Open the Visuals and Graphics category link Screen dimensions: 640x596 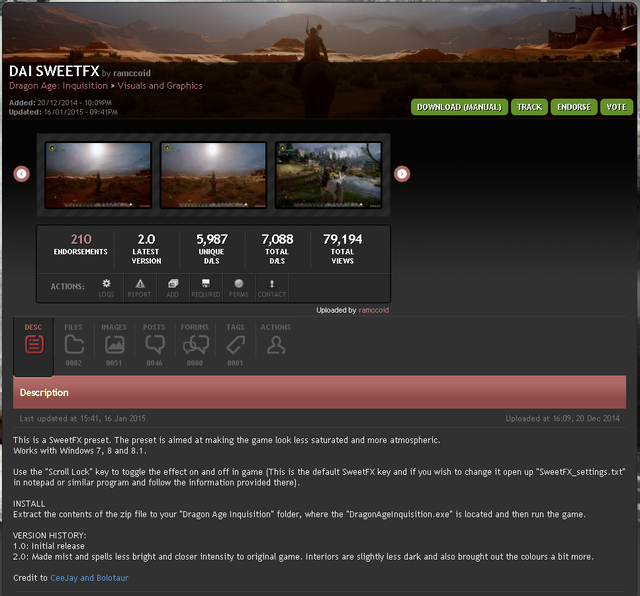tap(160, 86)
